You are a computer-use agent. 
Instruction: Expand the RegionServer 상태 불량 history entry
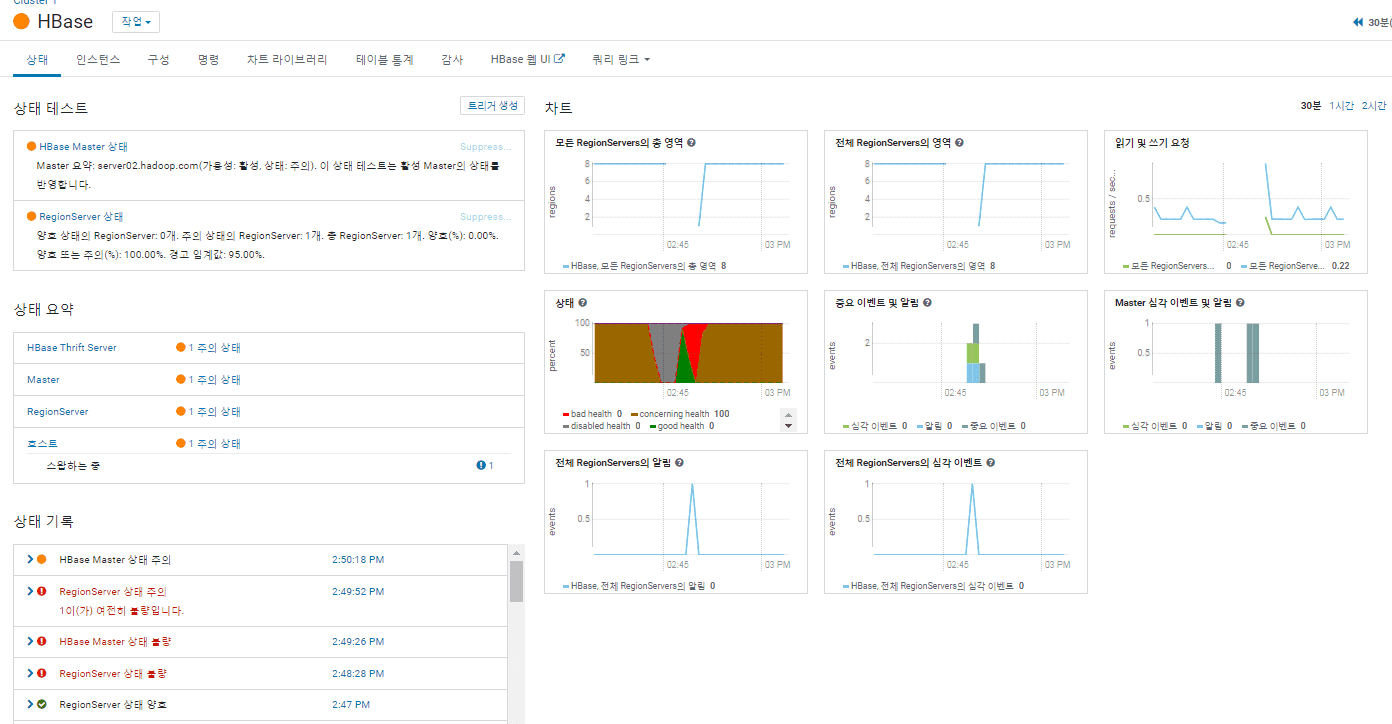30,674
